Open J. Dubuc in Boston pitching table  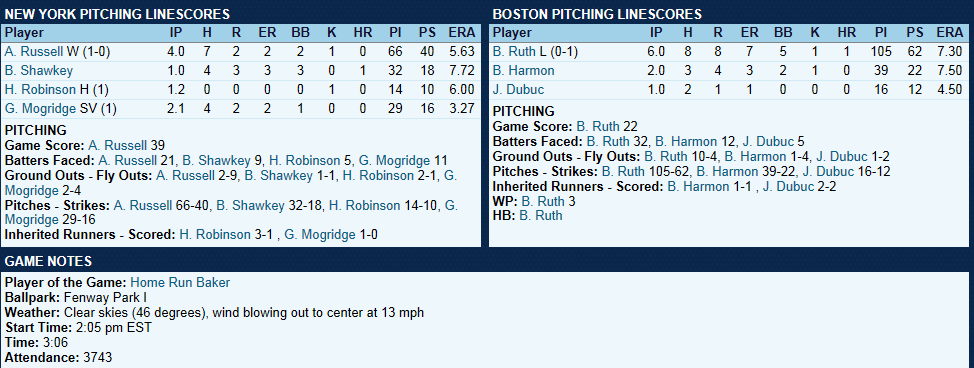click(x=517, y=90)
